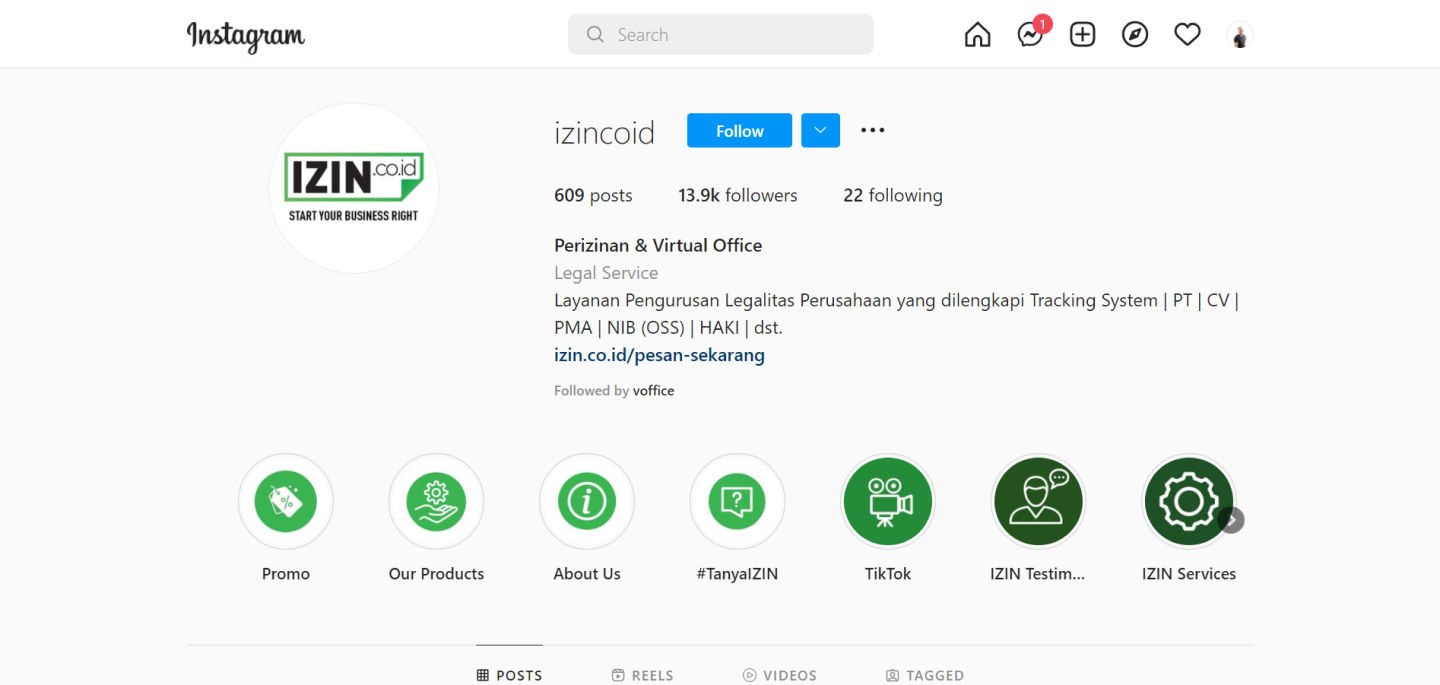
Task: Switch to the Tagged tab
Action: pos(924,675)
